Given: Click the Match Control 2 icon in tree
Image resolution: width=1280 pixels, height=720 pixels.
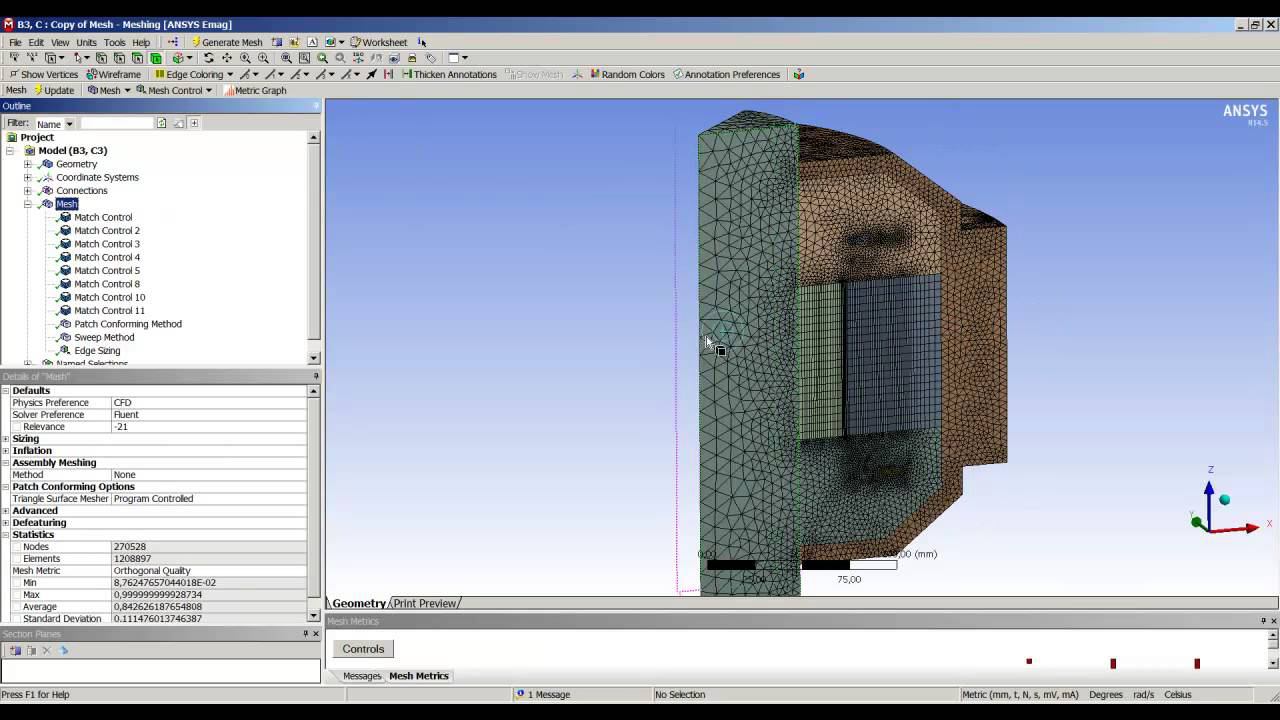Looking at the screenshot, I should (65, 231).
